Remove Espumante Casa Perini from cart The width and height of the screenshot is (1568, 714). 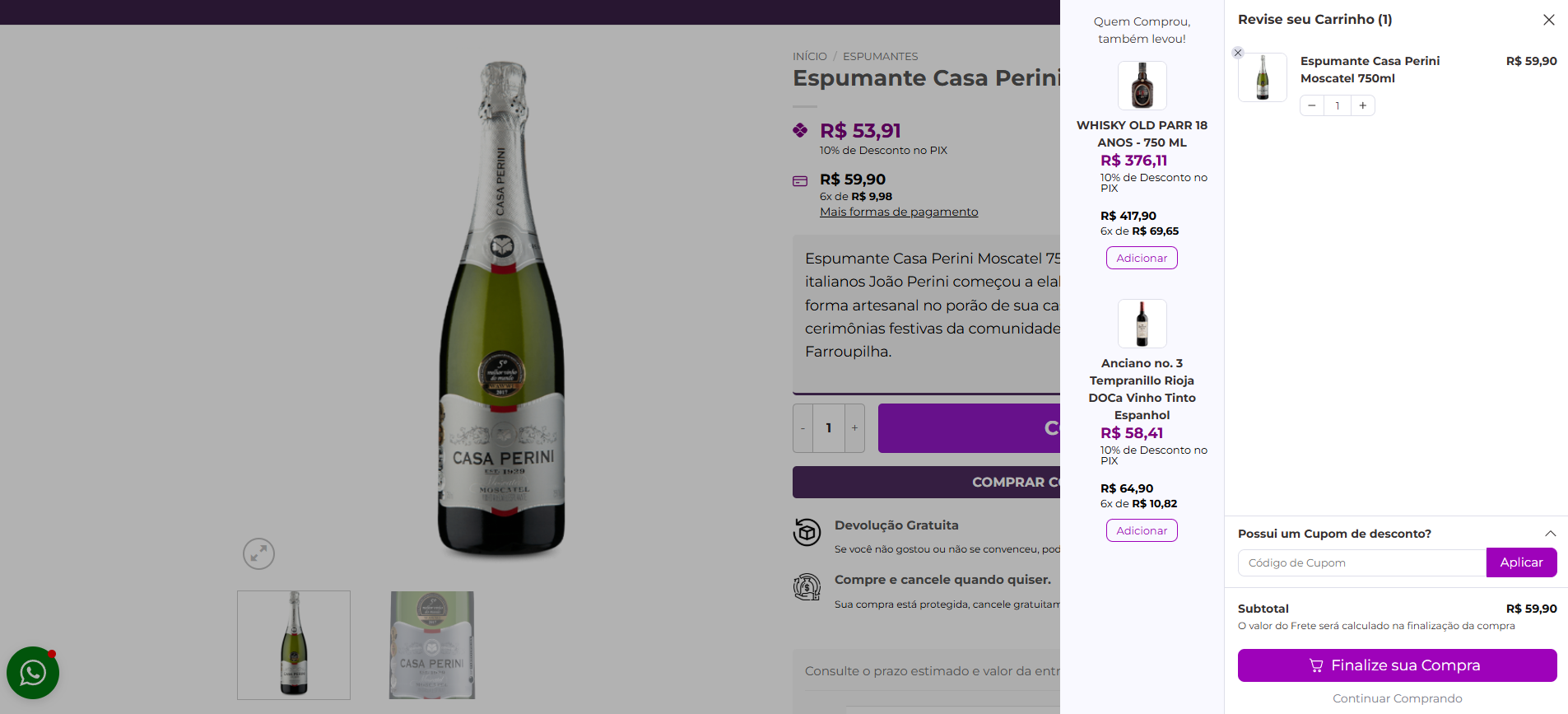[1237, 53]
